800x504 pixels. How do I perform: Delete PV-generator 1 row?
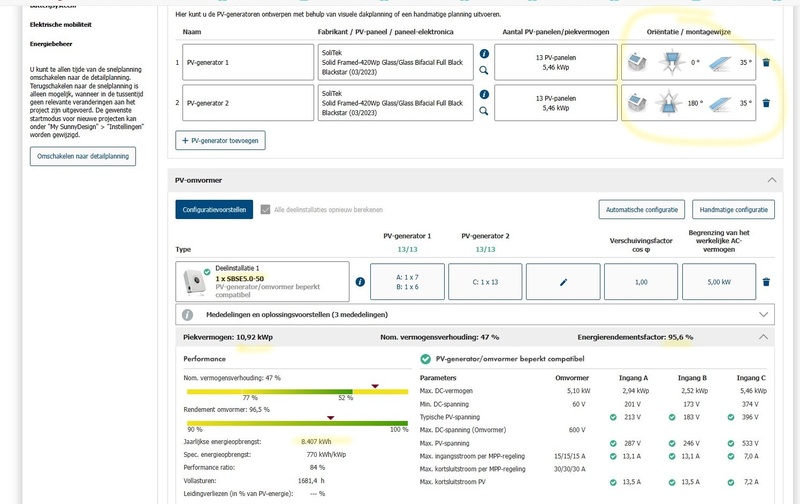point(766,62)
